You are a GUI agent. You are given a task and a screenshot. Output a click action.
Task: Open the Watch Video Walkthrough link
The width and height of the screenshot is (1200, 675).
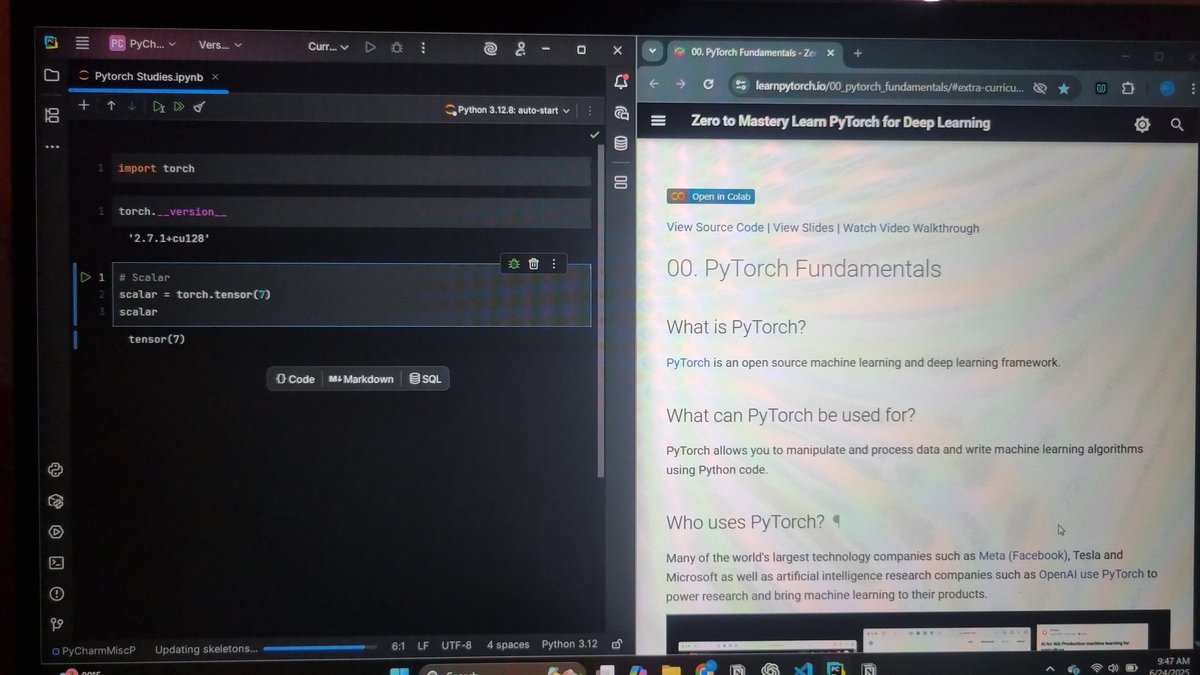pyautogui.click(x=911, y=228)
